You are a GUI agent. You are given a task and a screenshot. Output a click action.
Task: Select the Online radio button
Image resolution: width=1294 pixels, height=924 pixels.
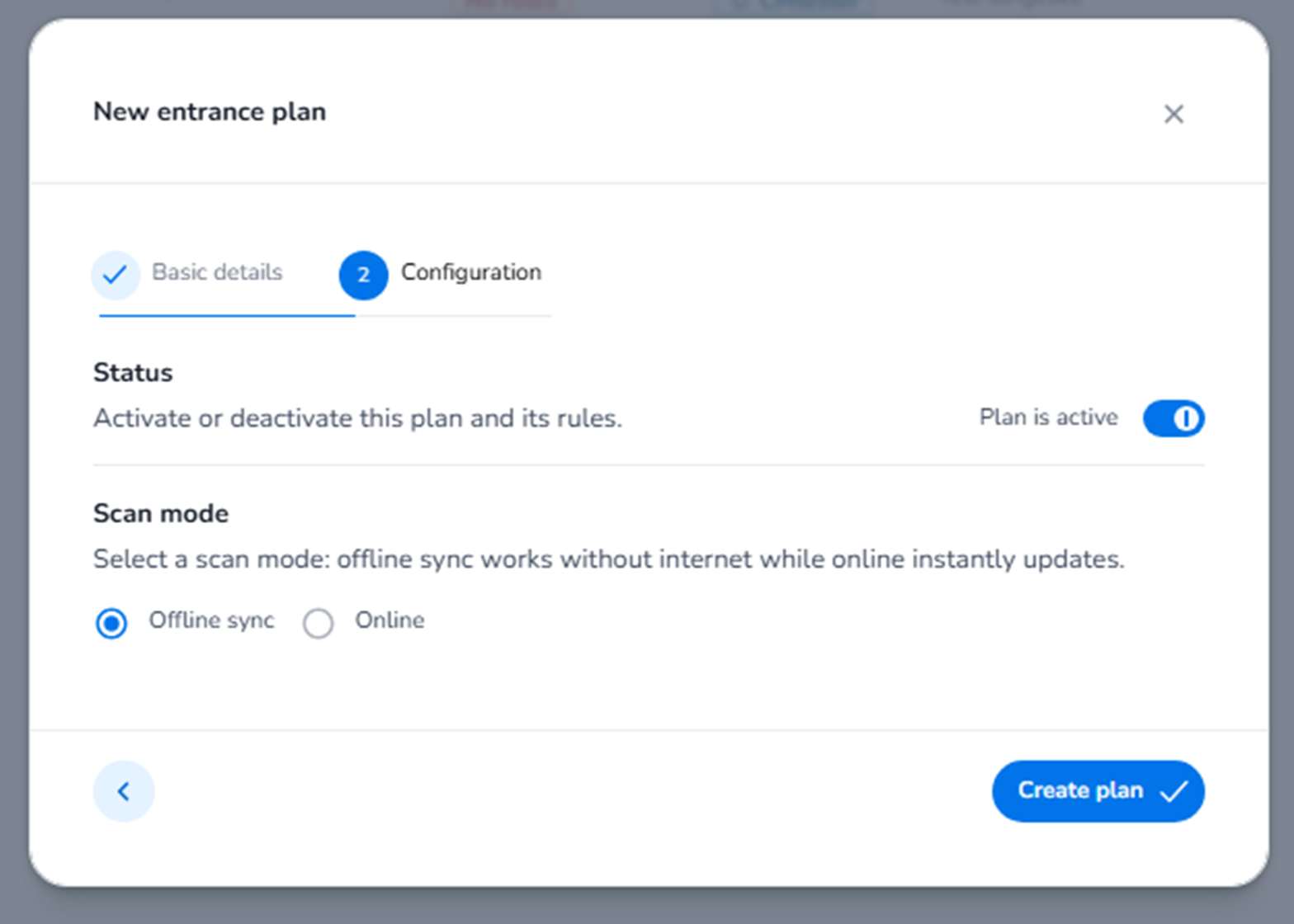318,623
